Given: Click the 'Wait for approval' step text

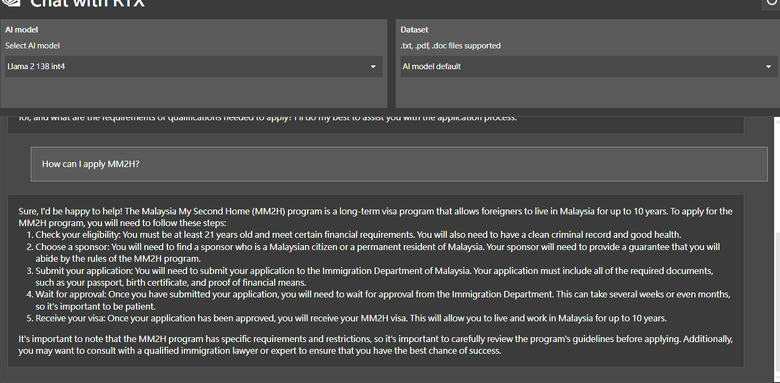Looking at the screenshot, I should [383, 300].
